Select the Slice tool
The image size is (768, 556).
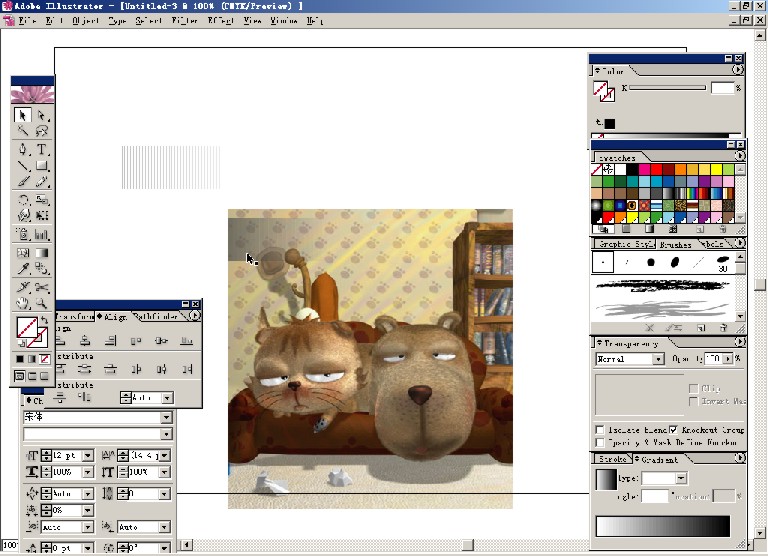[x=23, y=287]
